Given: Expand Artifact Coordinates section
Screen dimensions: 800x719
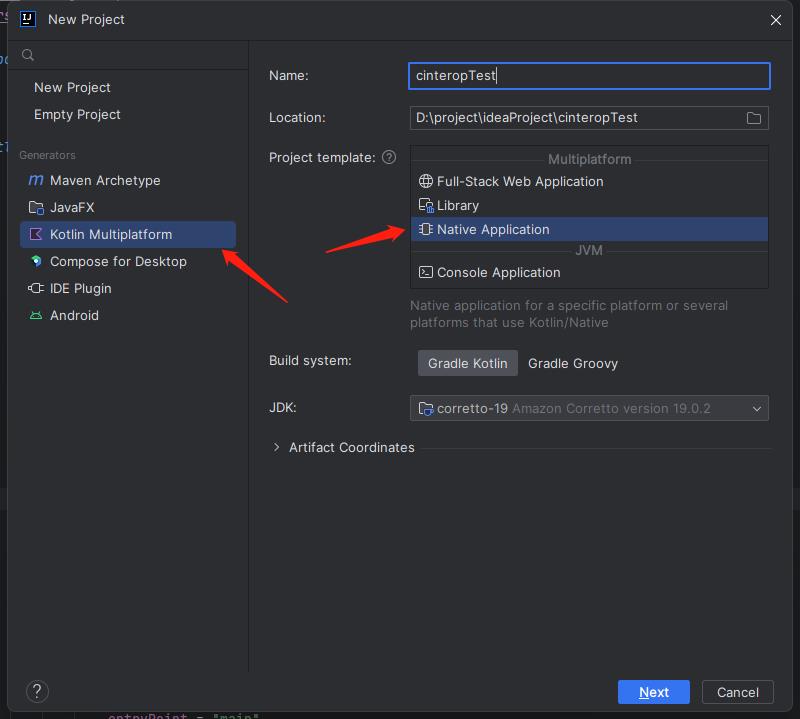Looking at the screenshot, I should coord(276,447).
